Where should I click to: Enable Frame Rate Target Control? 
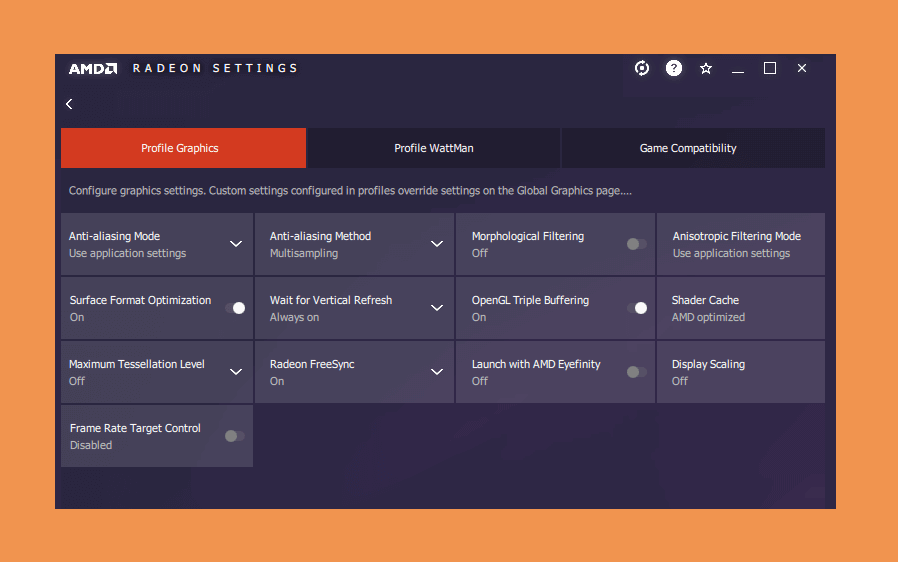pos(235,436)
